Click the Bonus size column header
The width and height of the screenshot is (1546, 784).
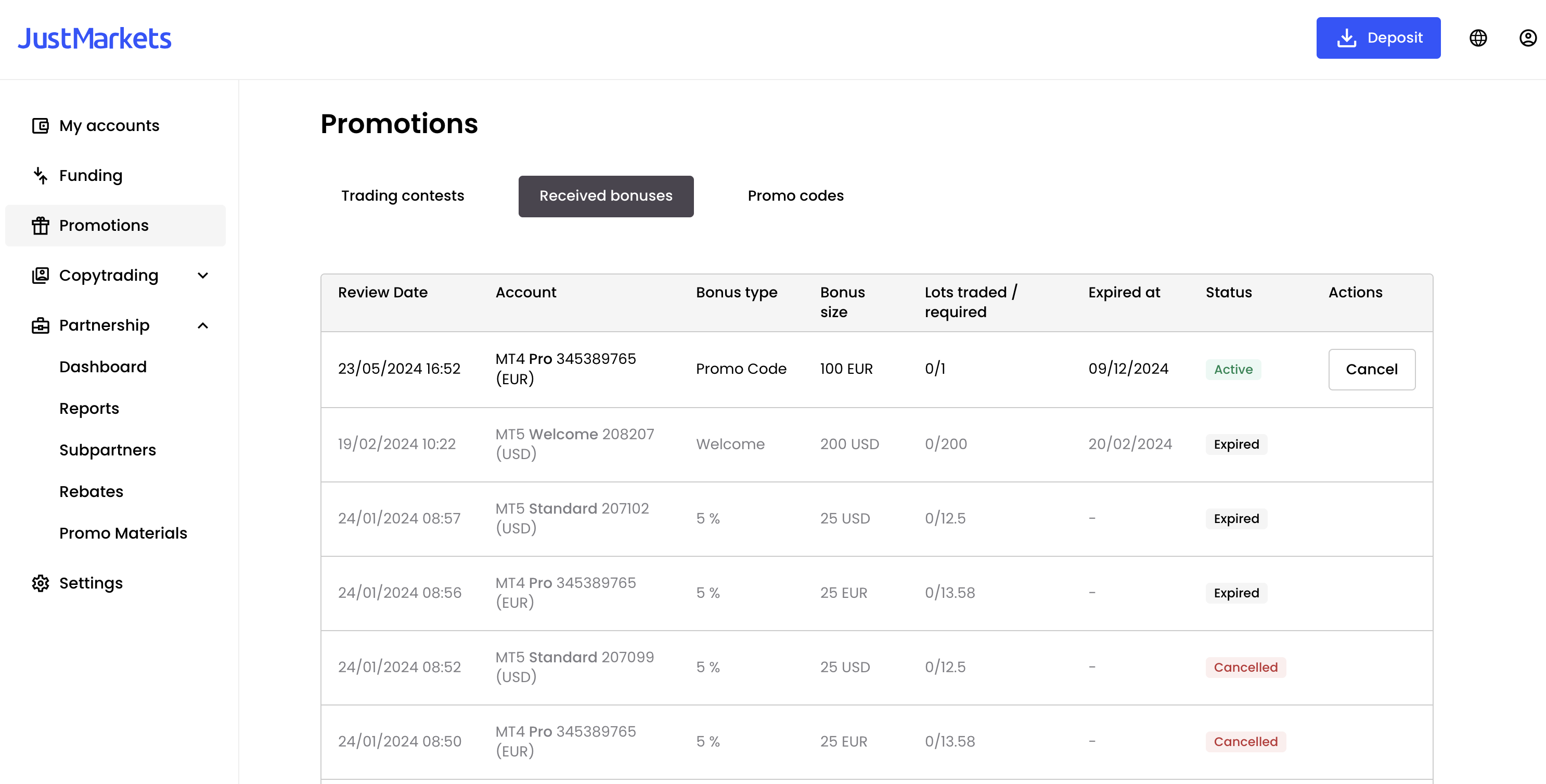pyautogui.click(x=842, y=303)
